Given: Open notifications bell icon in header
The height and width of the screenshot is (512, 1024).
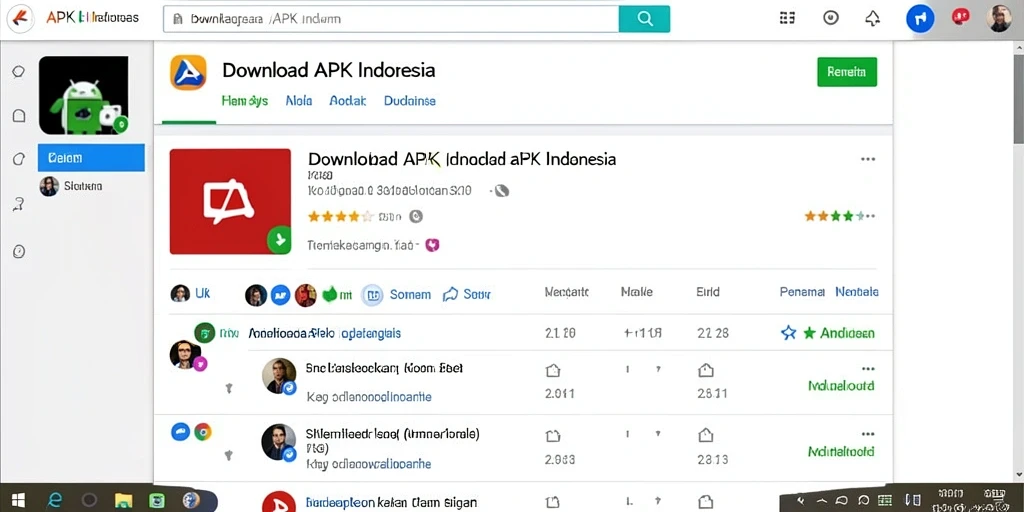Looking at the screenshot, I should 872,18.
